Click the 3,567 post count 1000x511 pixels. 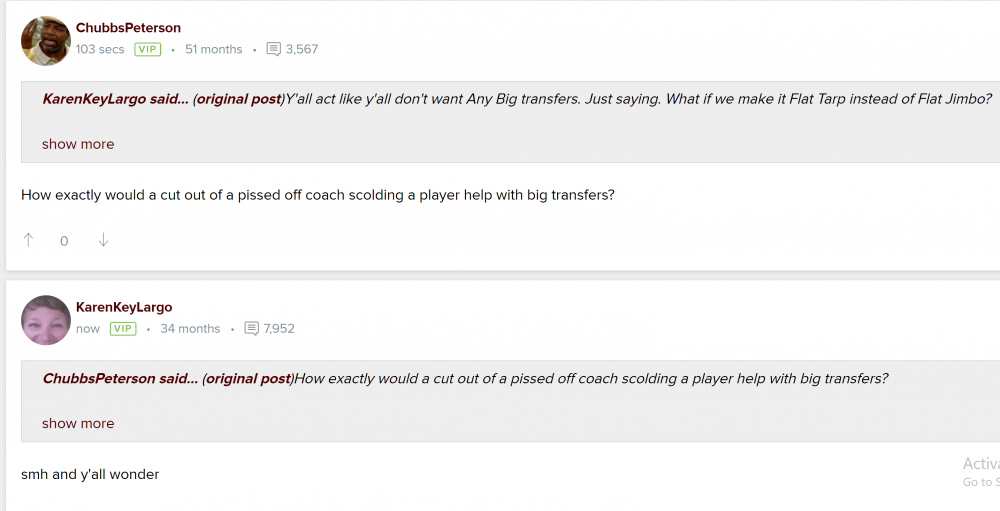(302, 49)
